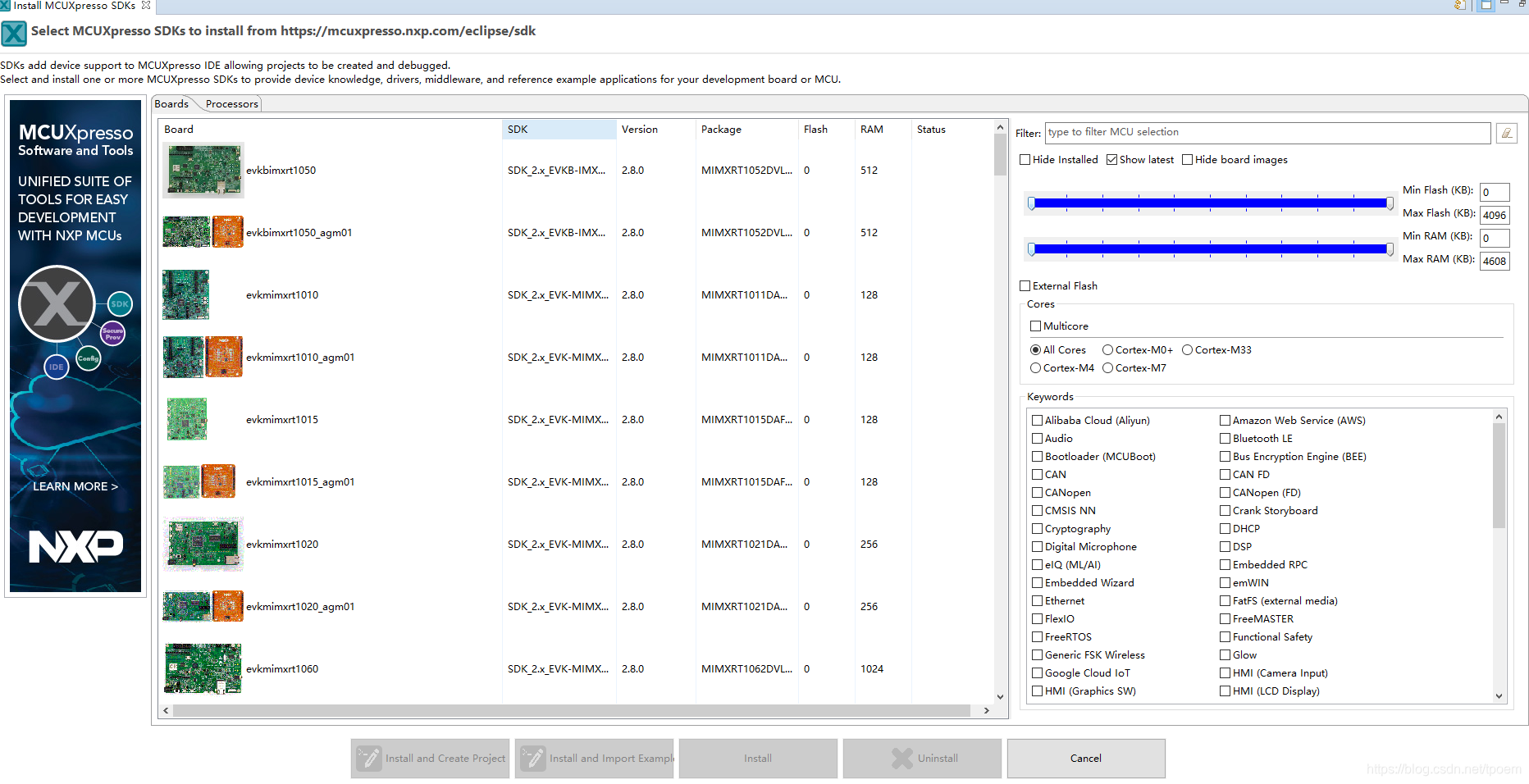Switch to the Boards tab
This screenshot has height=784, width=1529.
(171, 104)
